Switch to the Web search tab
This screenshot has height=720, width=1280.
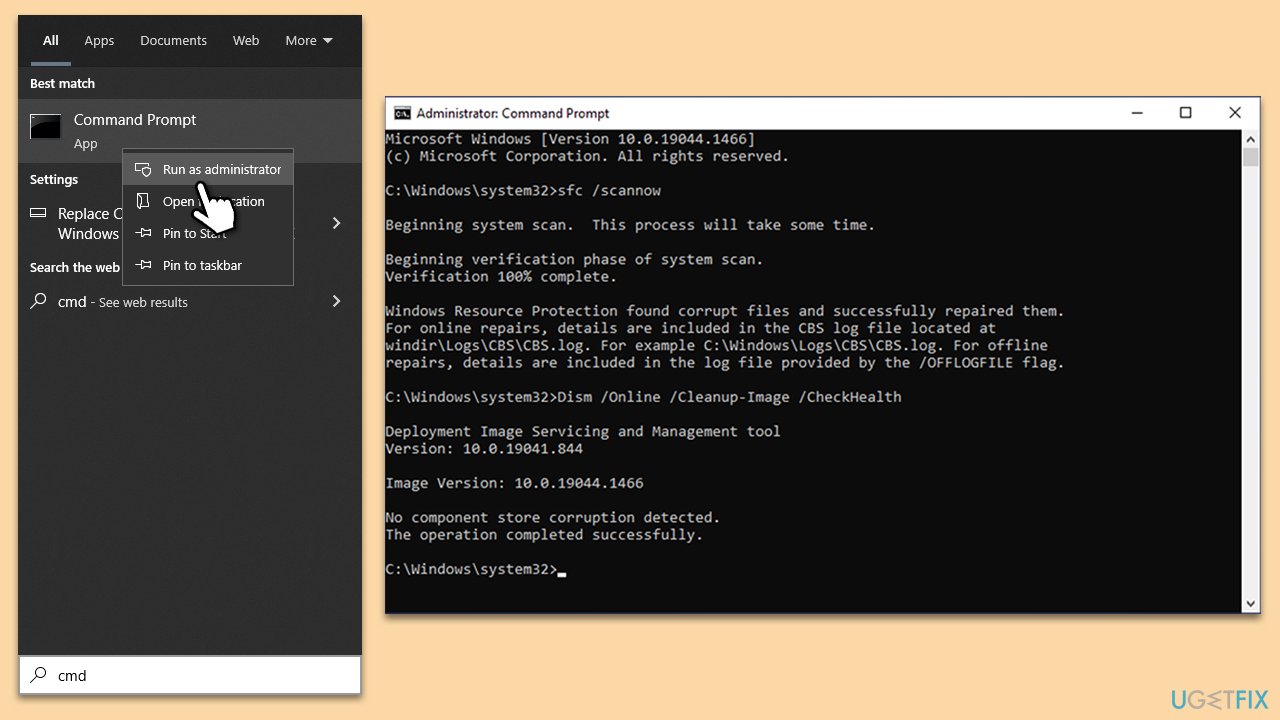click(246, 41)
